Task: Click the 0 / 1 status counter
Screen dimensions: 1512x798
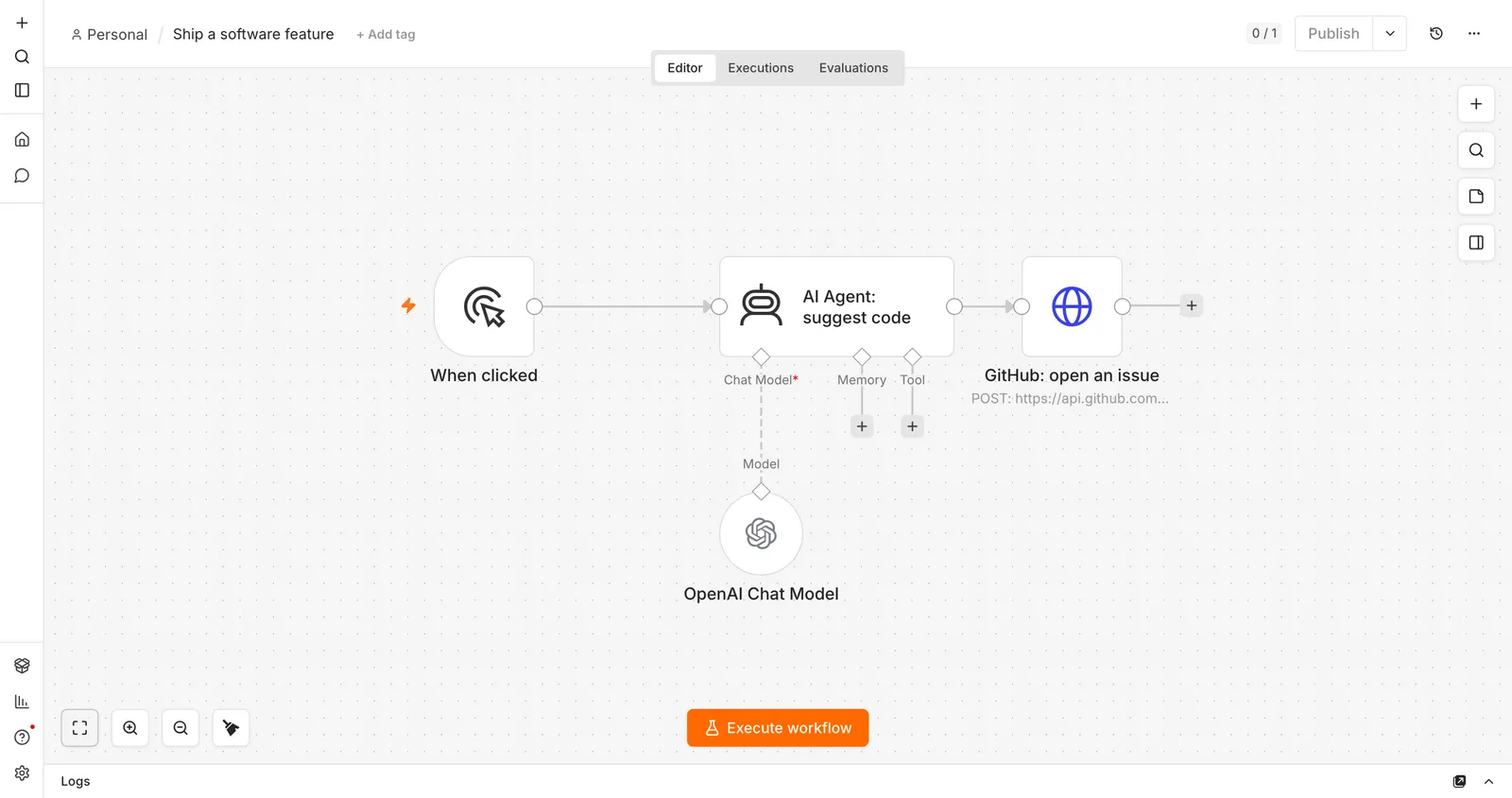Action: pyautogui.click(x=1264, y=33)
